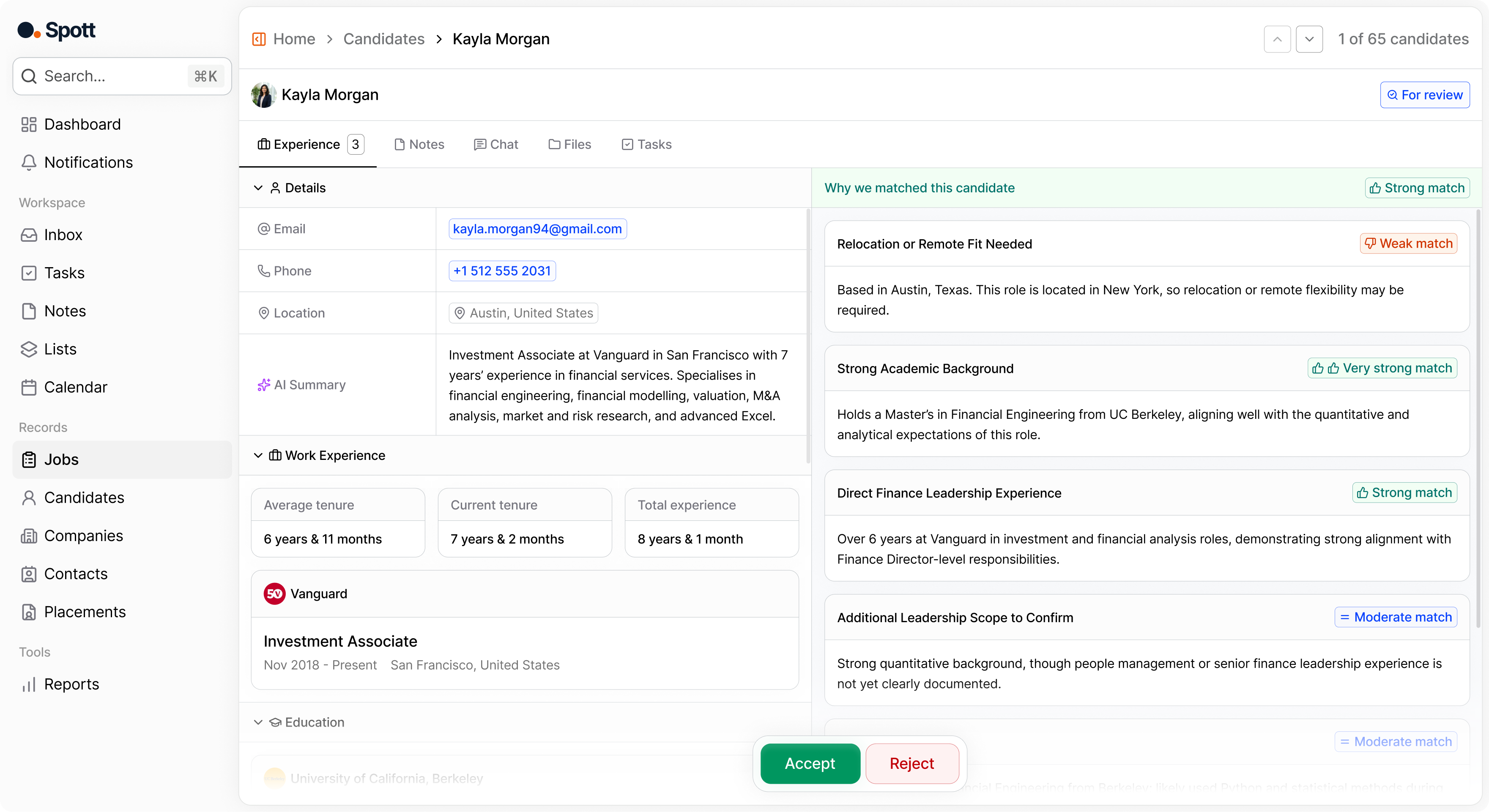Toggle the For review flag
1489x812 pixels.
1424,95
